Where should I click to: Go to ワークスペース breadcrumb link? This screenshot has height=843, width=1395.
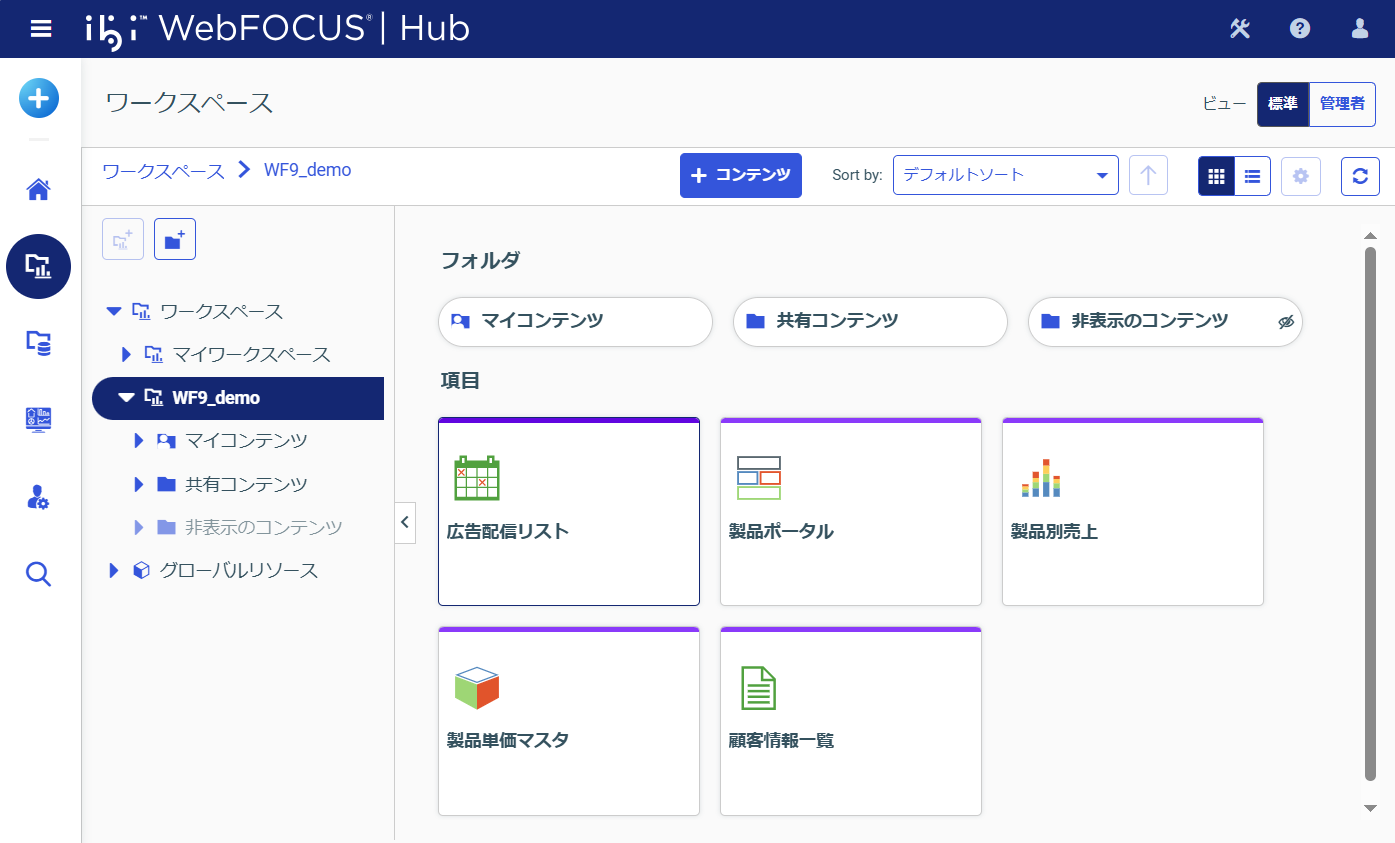click(163, 170)
